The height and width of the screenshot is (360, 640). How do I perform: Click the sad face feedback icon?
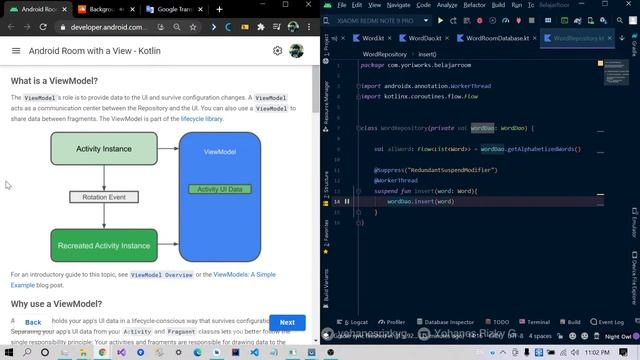584,336
